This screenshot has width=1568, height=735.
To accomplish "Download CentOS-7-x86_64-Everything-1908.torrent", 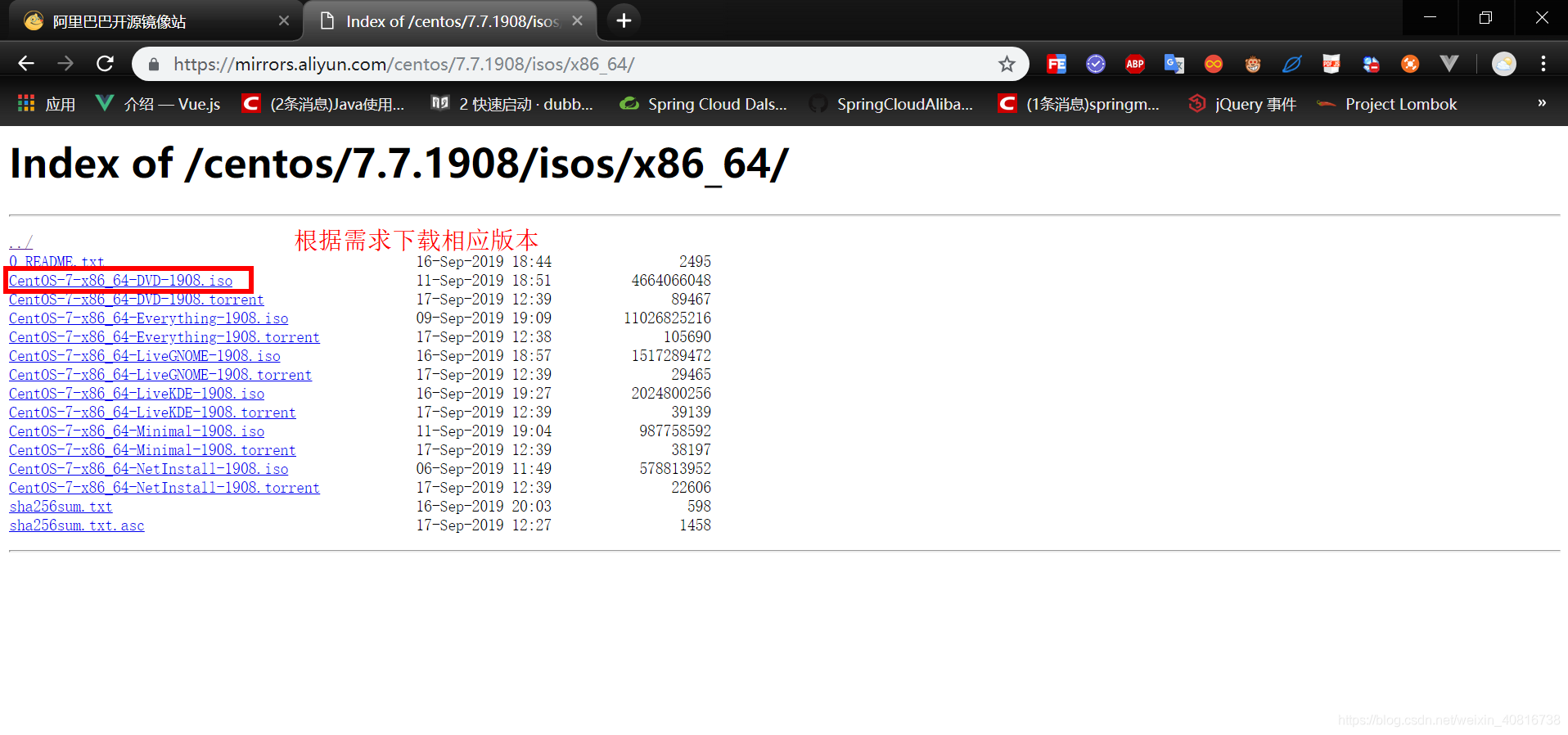I will [164, 337].
